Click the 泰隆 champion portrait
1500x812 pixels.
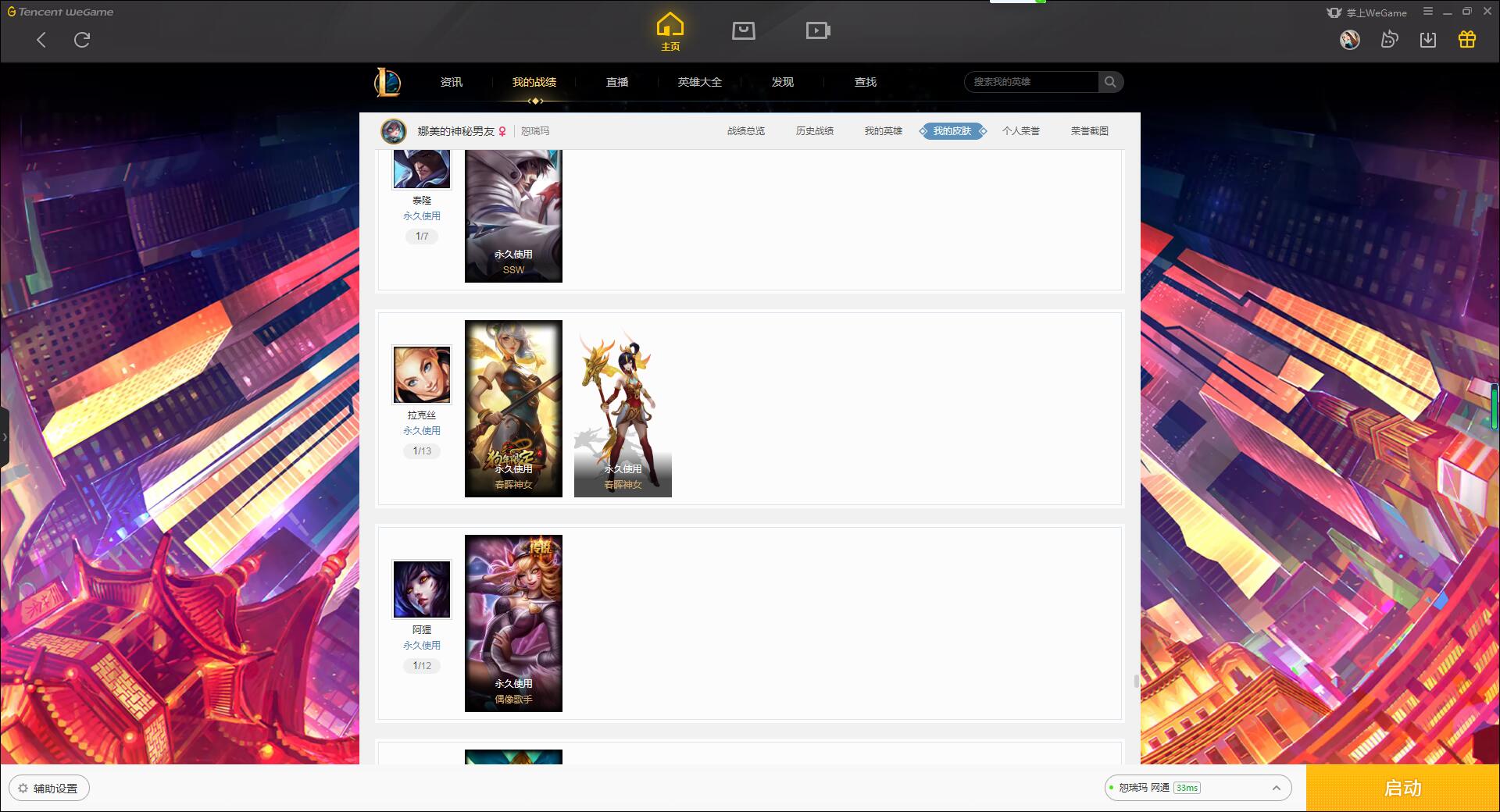coord(422,169)
